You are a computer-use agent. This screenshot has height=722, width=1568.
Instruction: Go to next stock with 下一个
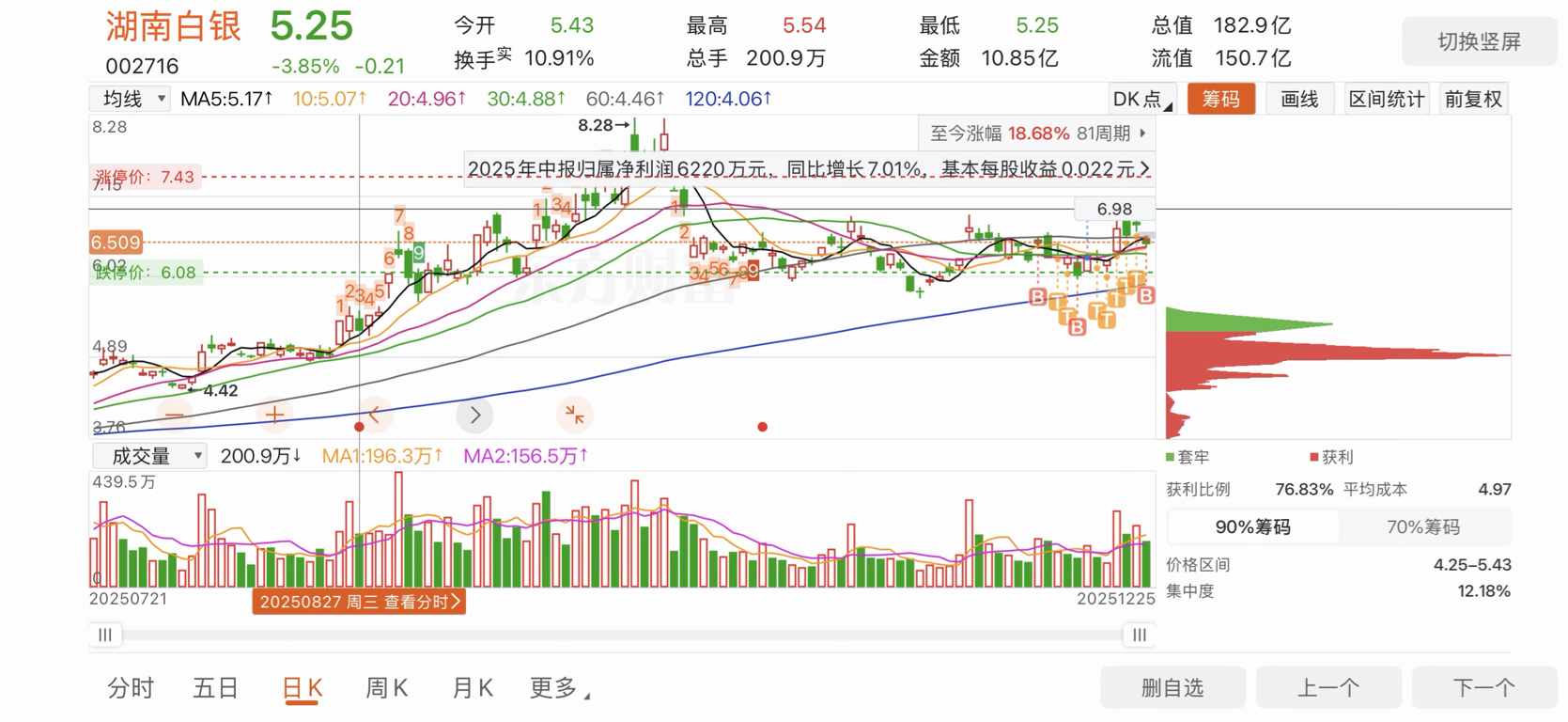click(x=1484, y=688)
